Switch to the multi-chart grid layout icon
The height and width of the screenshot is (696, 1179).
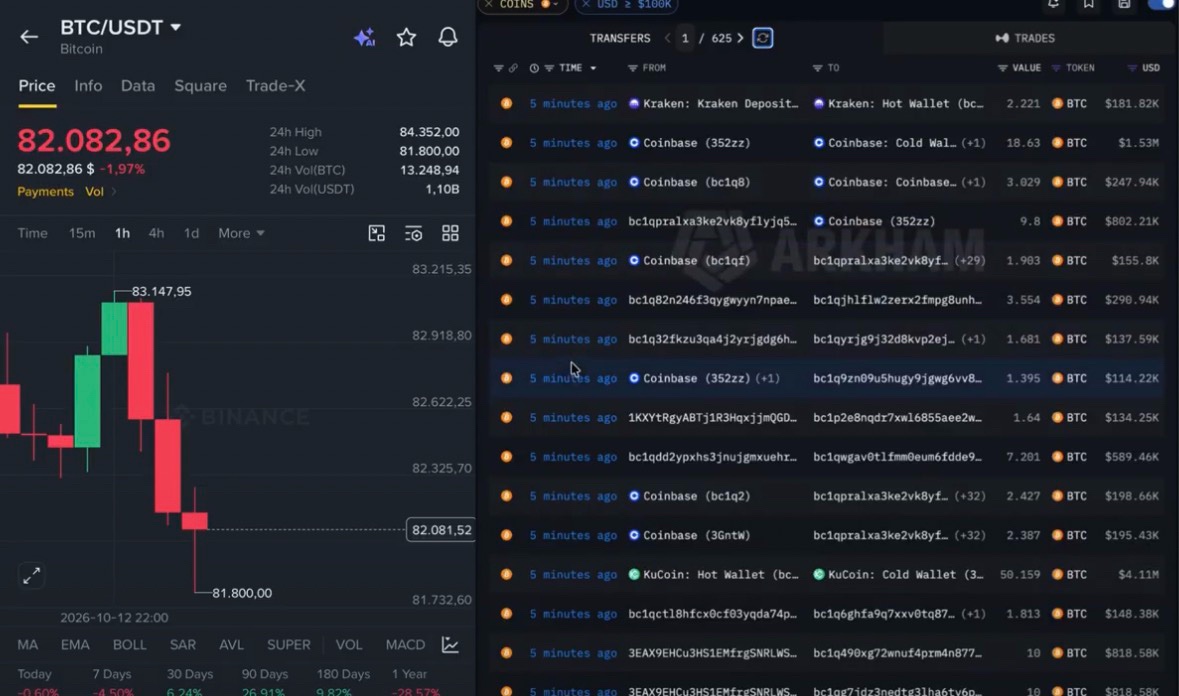click(450, 233)
